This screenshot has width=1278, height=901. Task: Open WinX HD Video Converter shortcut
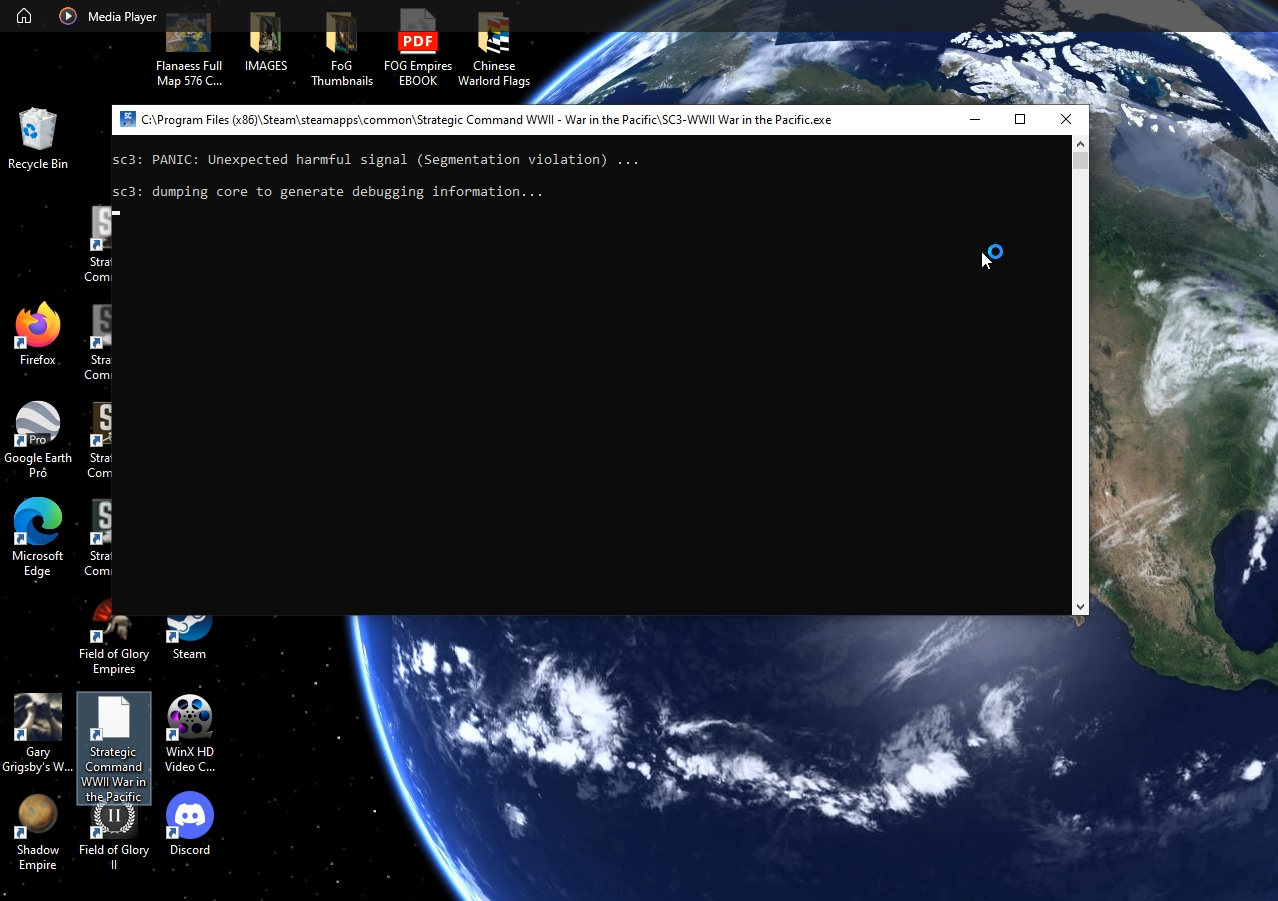click(x=189, y=734)
